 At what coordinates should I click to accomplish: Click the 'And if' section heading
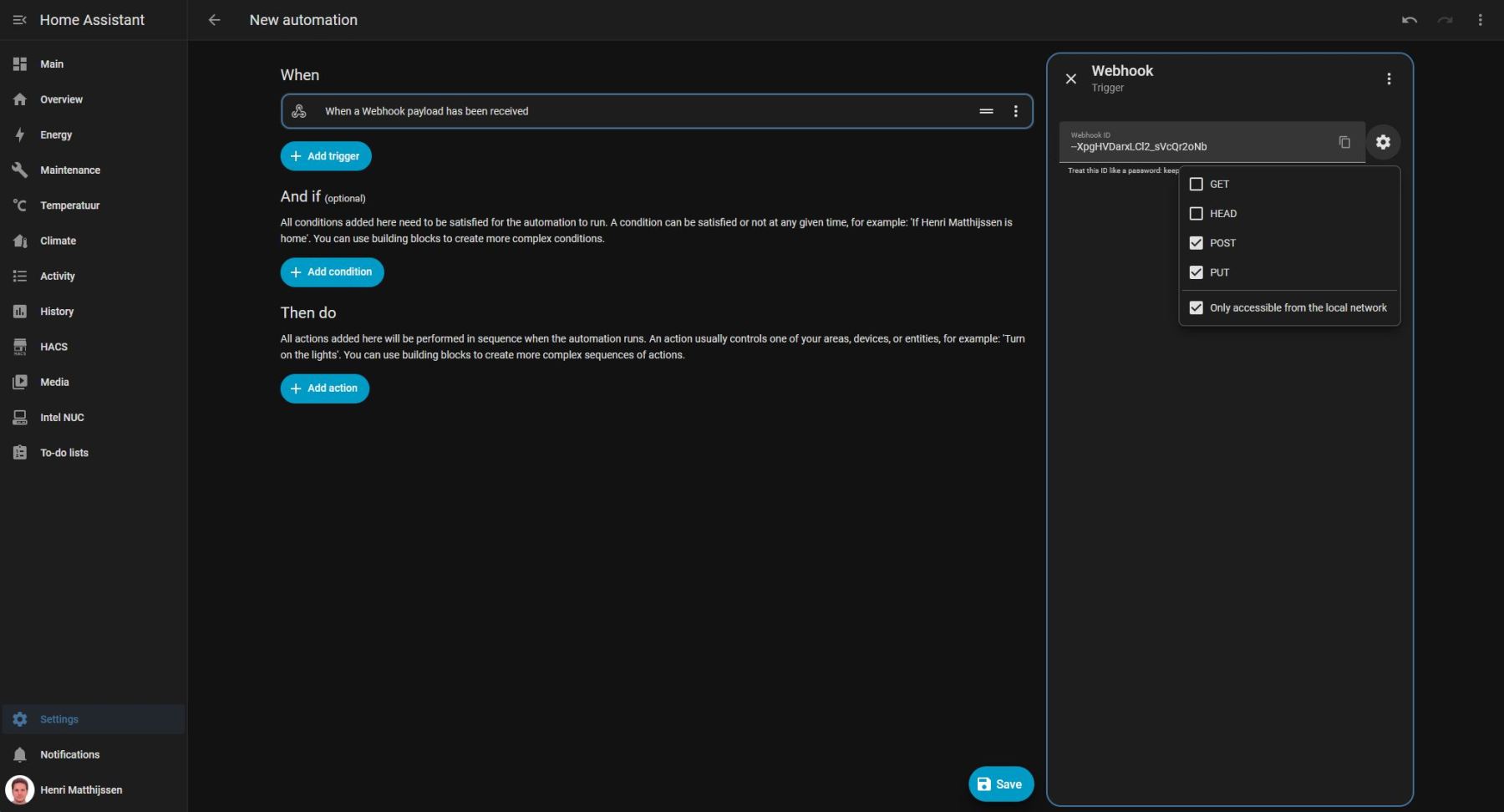pos(301,196)
